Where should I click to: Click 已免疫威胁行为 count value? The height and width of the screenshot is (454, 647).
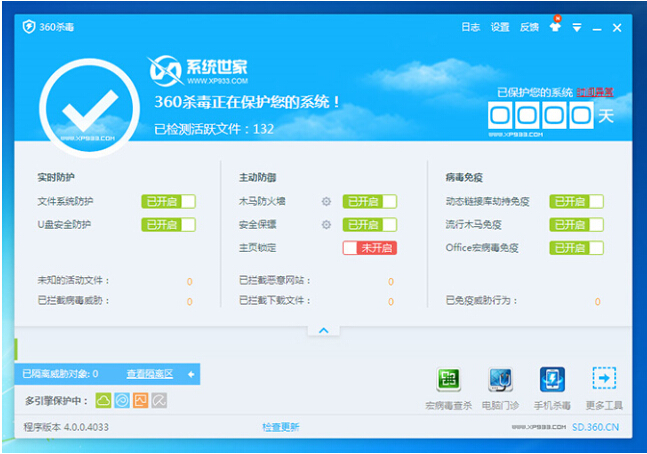point(597,302)
